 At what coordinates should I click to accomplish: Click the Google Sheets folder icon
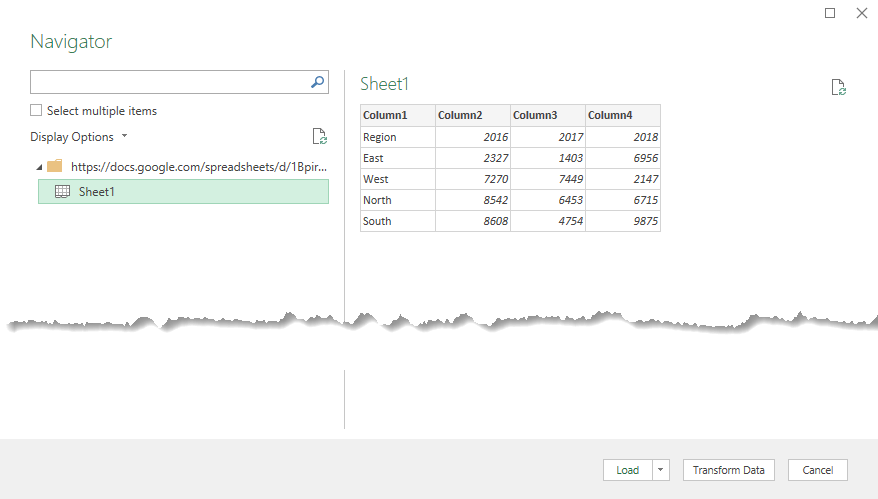(55, 166)
